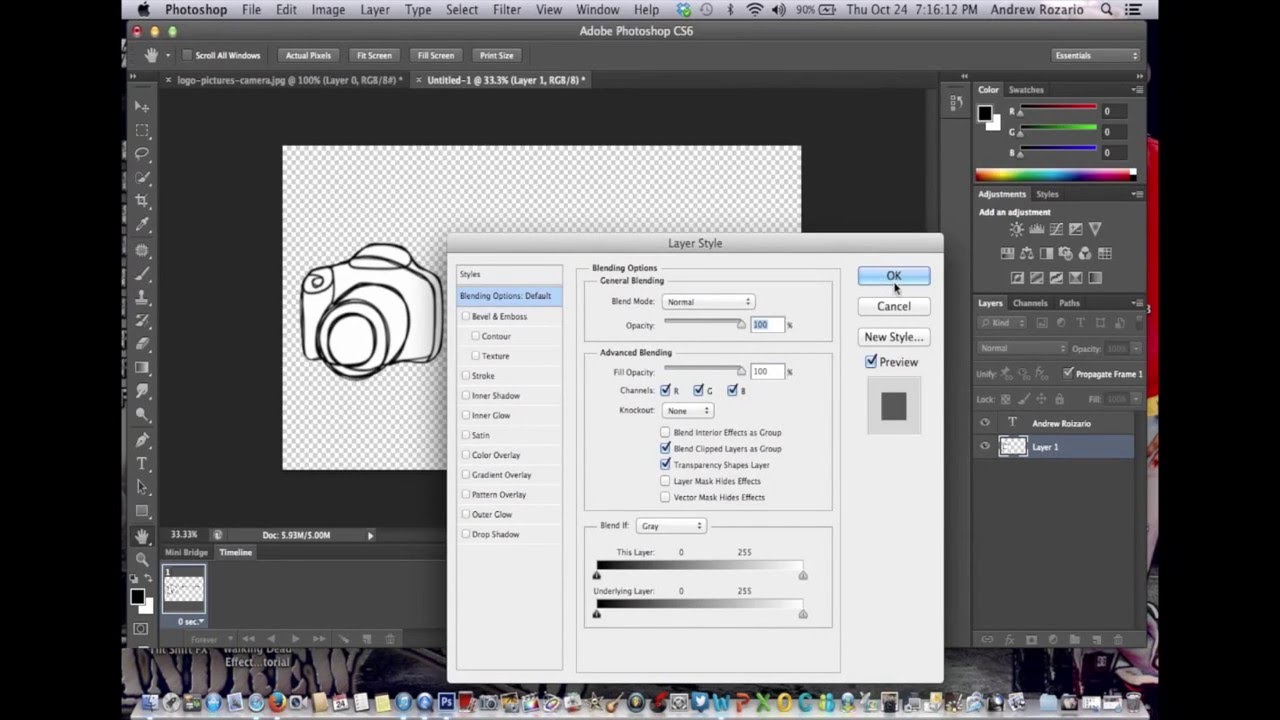Screen dimensions: 1280x720
Task: Select the Crop tool
Action: click(142, 201)
